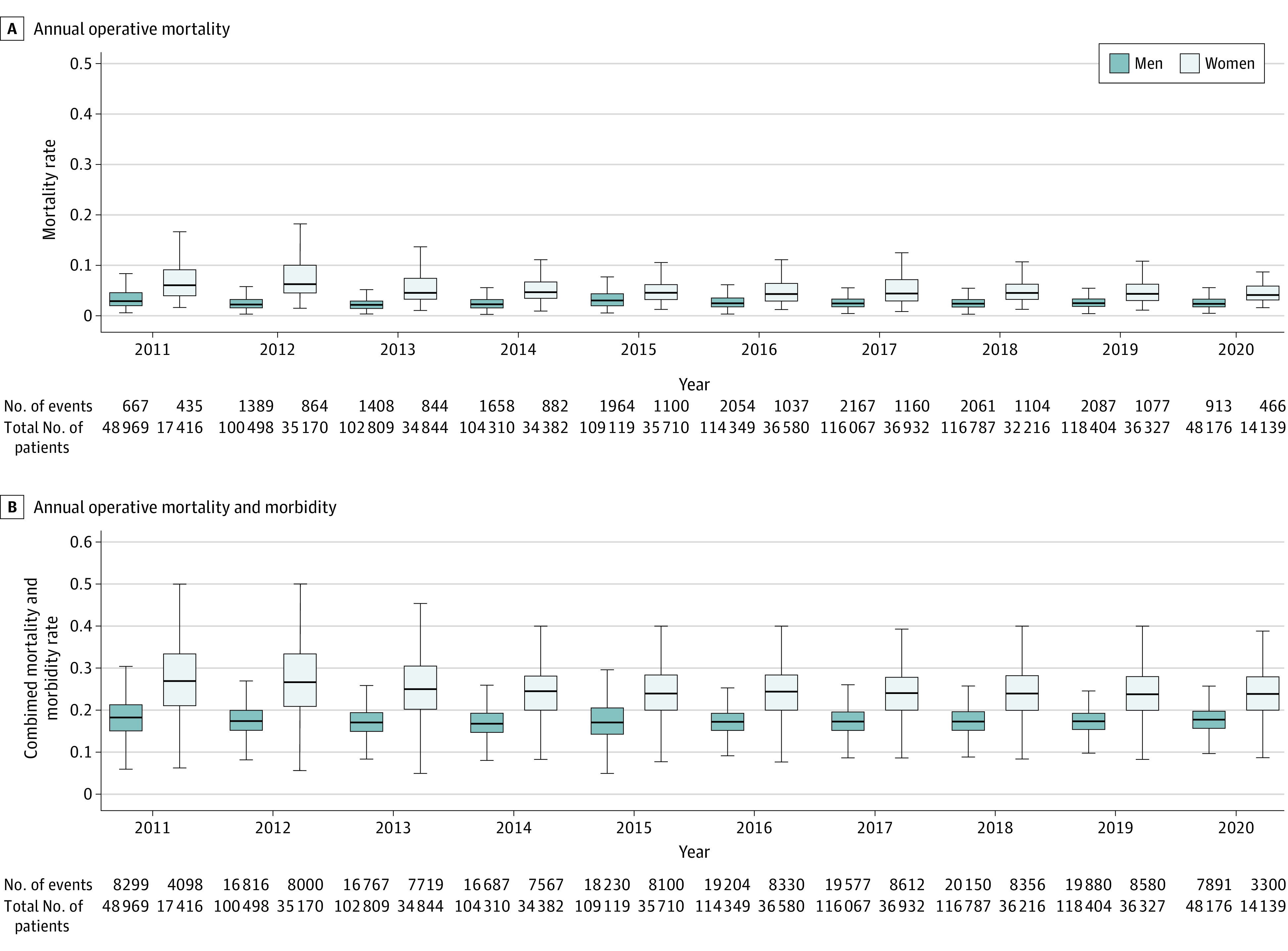Click event count 2054 in panel A
The height and width of the screenshot is (951, 1288).
738,407
